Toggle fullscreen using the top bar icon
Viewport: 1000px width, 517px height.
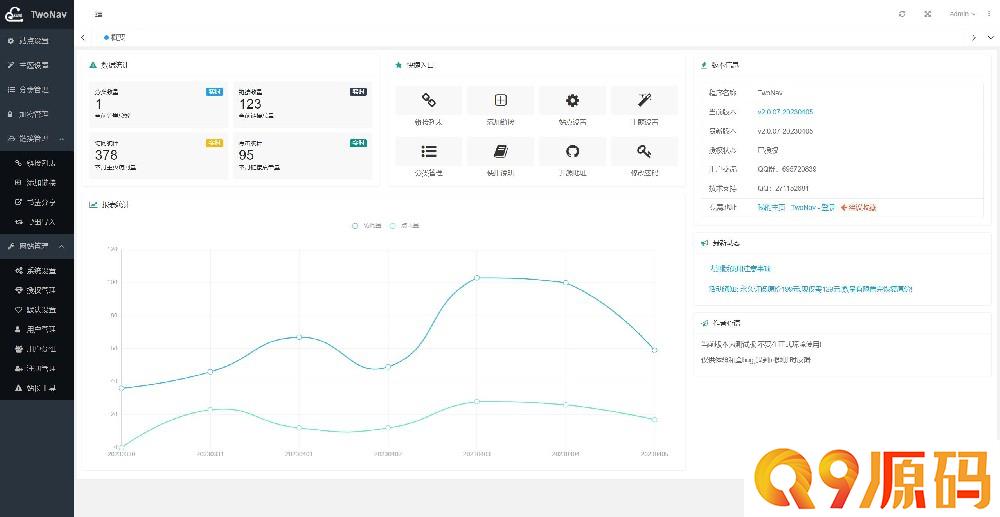pos(927,14)
